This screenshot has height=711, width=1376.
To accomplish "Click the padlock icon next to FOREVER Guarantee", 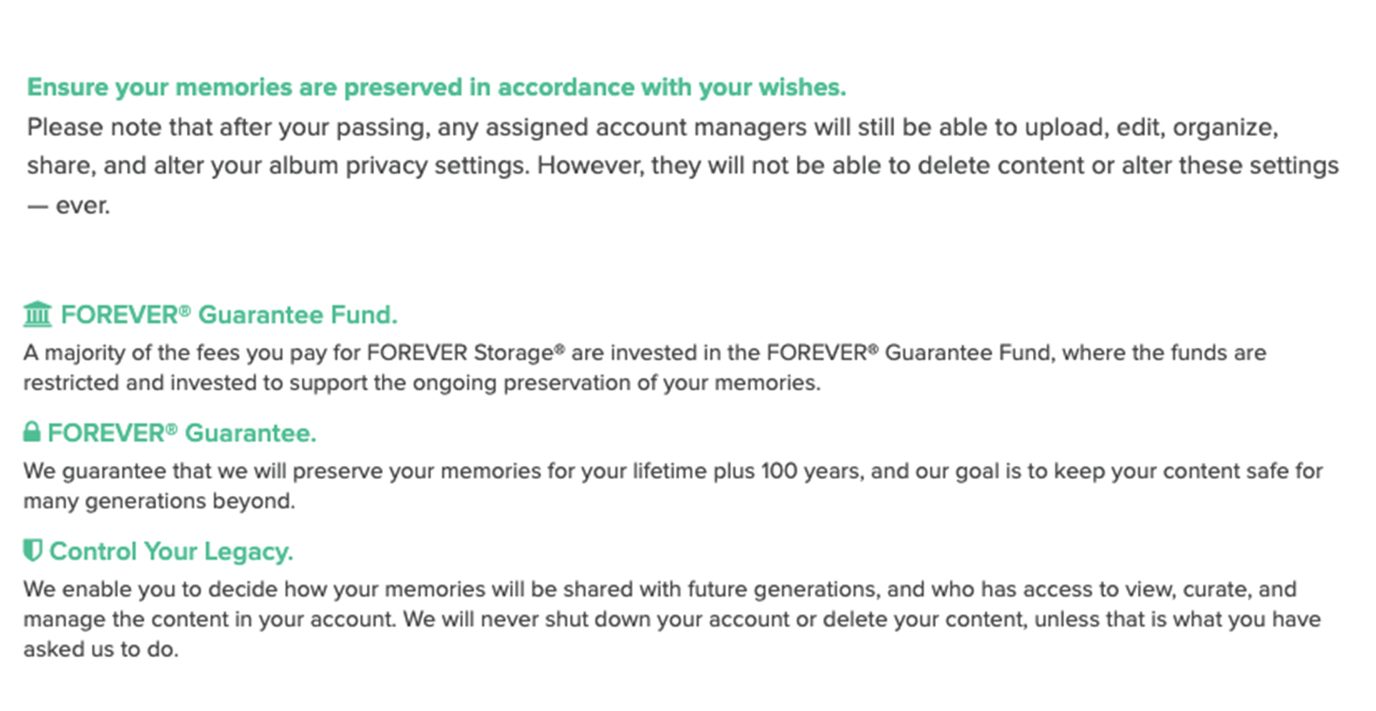I will [32, 433].
